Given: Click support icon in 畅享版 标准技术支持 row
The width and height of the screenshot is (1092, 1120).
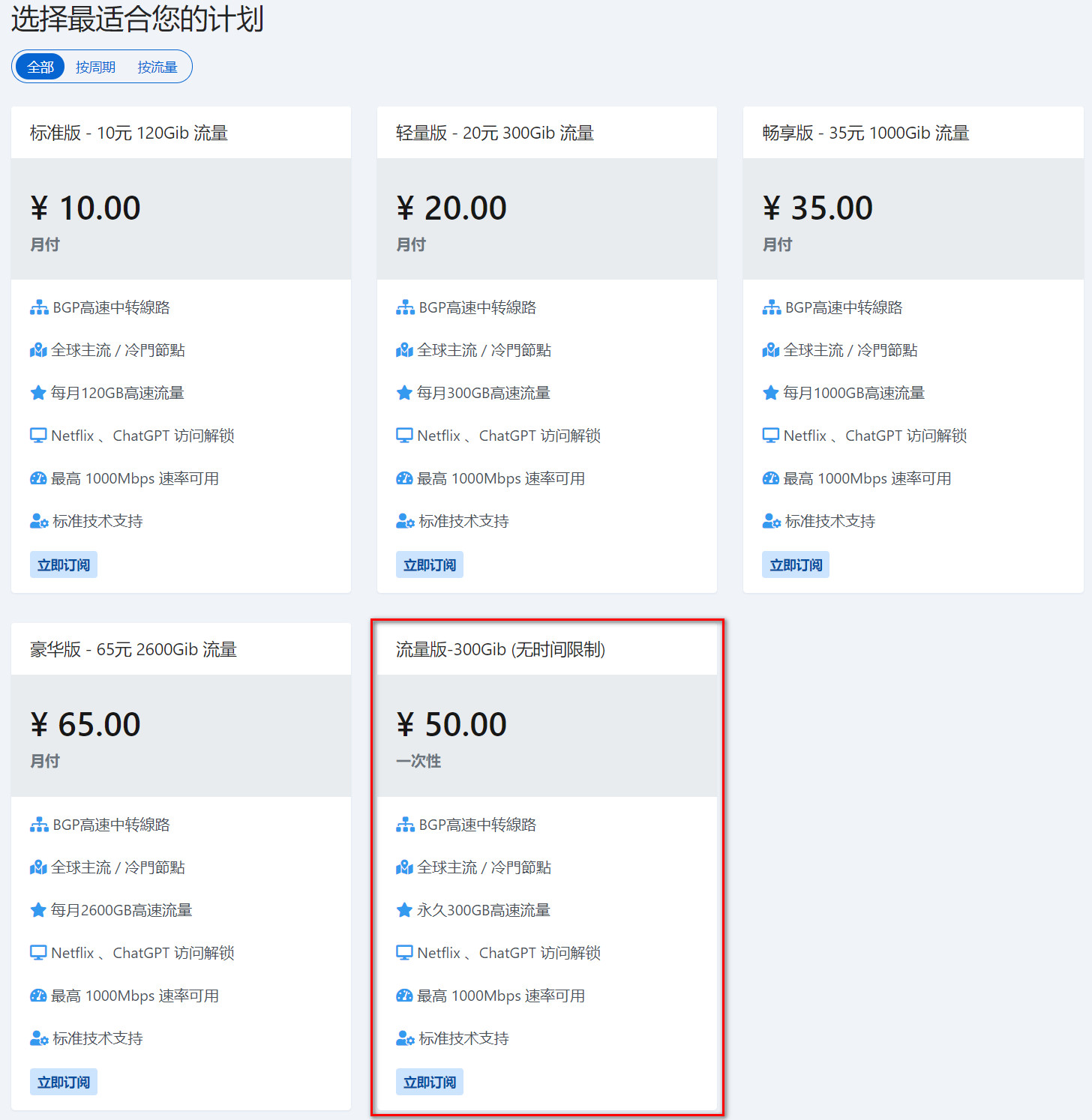Looking at the screenshot, I should [772, 522].
